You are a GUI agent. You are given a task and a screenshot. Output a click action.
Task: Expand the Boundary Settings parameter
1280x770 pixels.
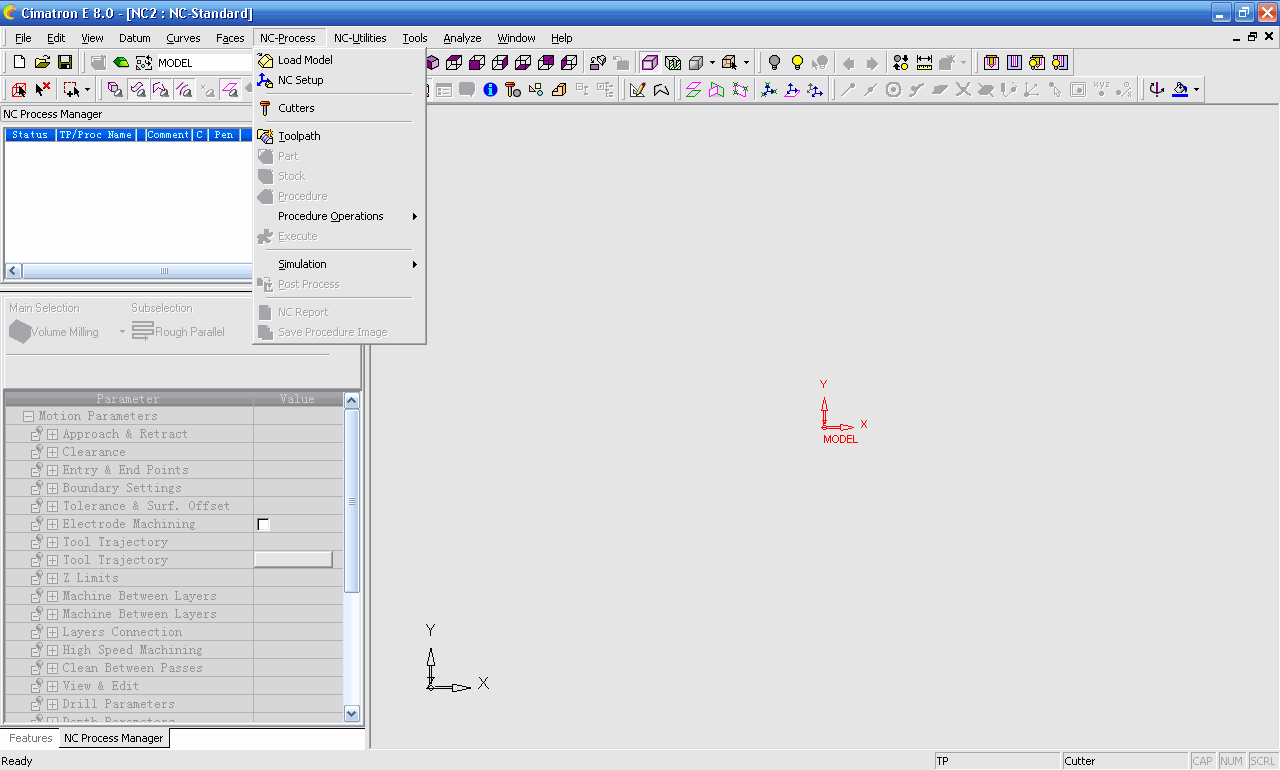click(52, 488)
